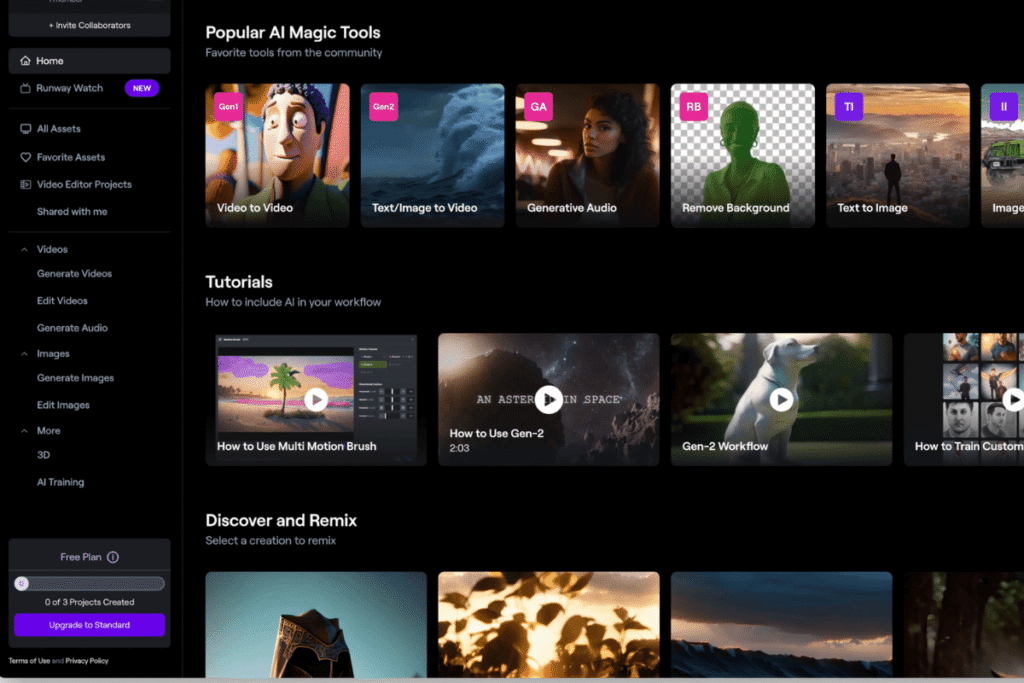
Task: Click the Runway Watch TV icon
Action: (x=25, y=88)
